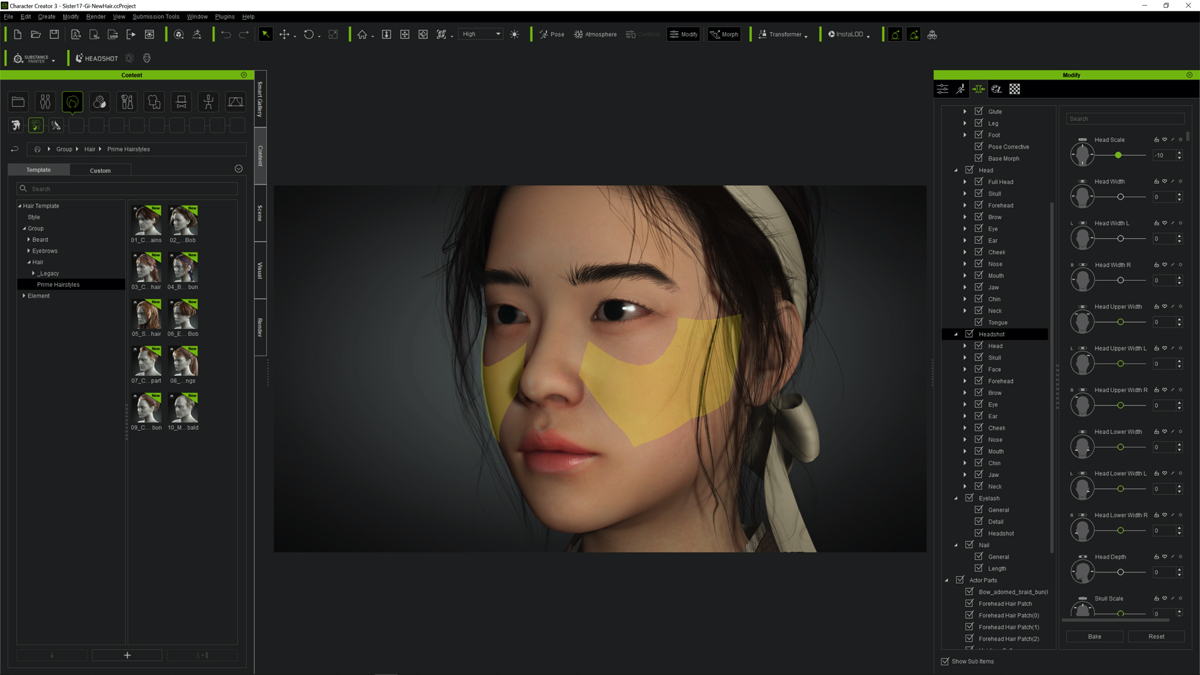Expand the Glute morph group
Viewport: 1200px width, 675px height.
click(x=965, y=112)
